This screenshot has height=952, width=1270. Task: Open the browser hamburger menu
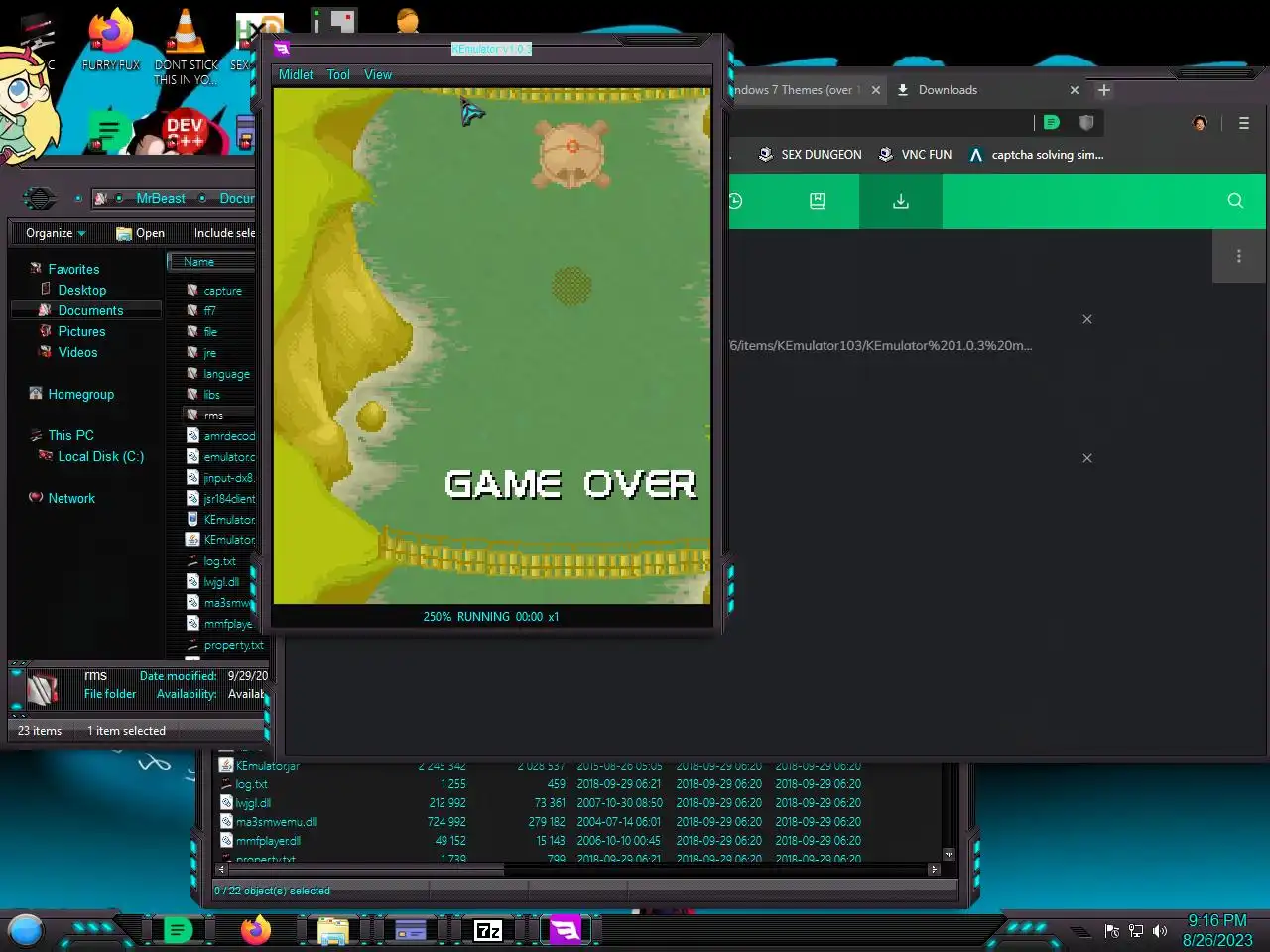[x=1243, y=123]
